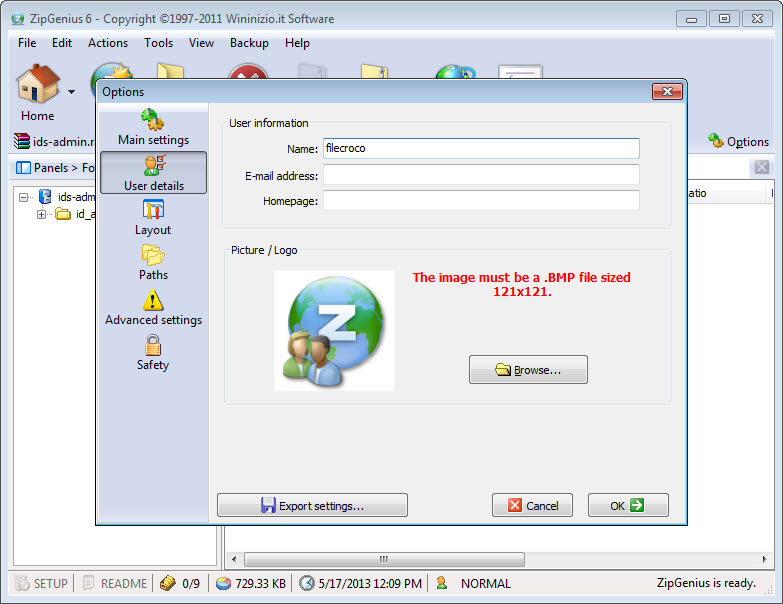Click the Export settings button
The height and width of the screenshot is (604, 783).
coord(313,506)
